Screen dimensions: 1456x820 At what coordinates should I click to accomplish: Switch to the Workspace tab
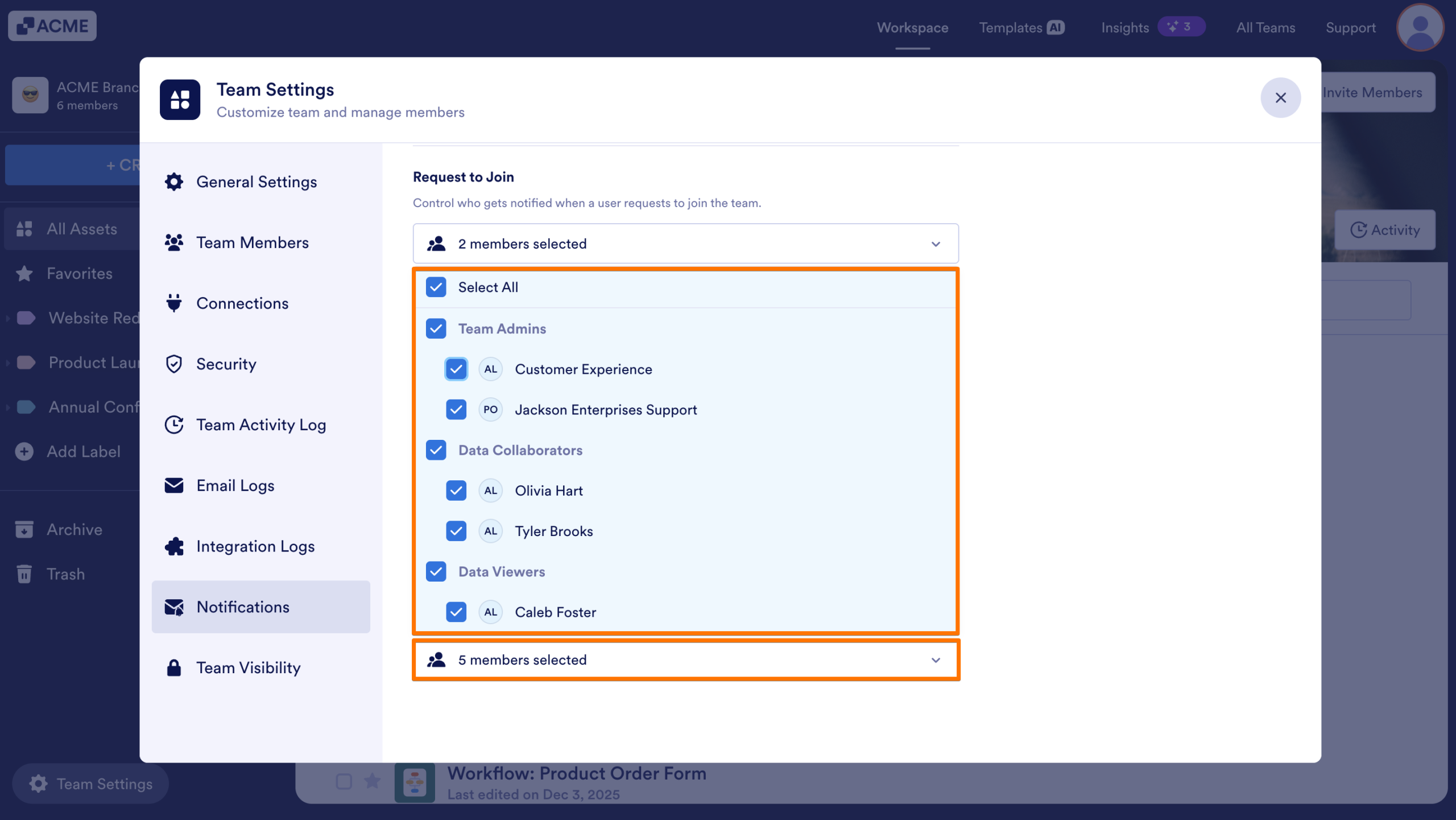point(912,27)
